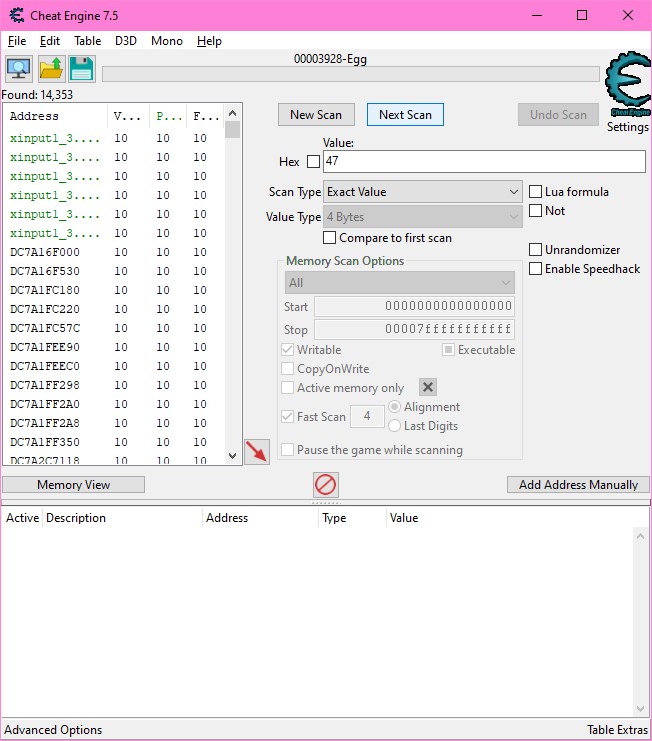
Task: Toggle the Fast Scan checkbox
Action: [287, 416]
